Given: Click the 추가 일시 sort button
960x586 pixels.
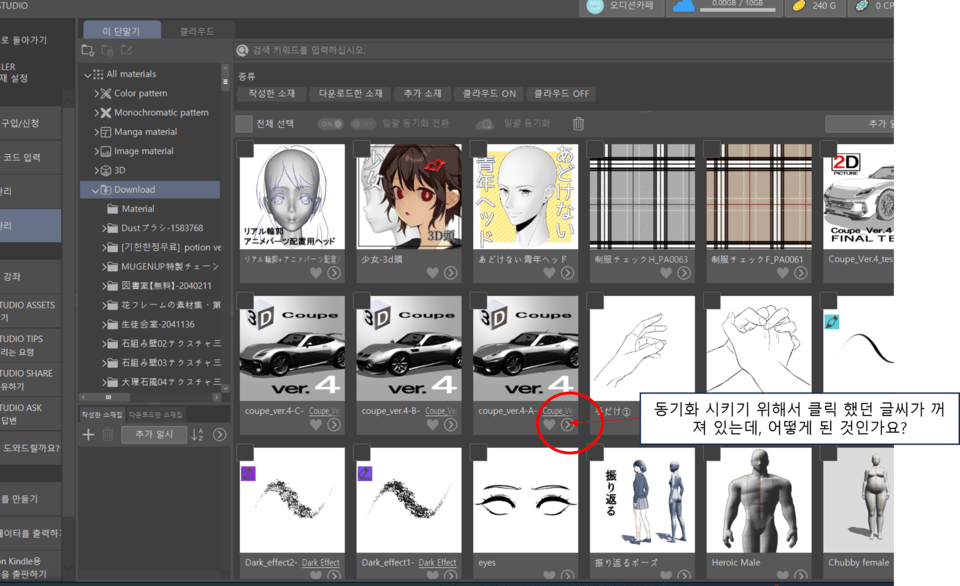Looking at the screenshot, I should tap(154, 434).
